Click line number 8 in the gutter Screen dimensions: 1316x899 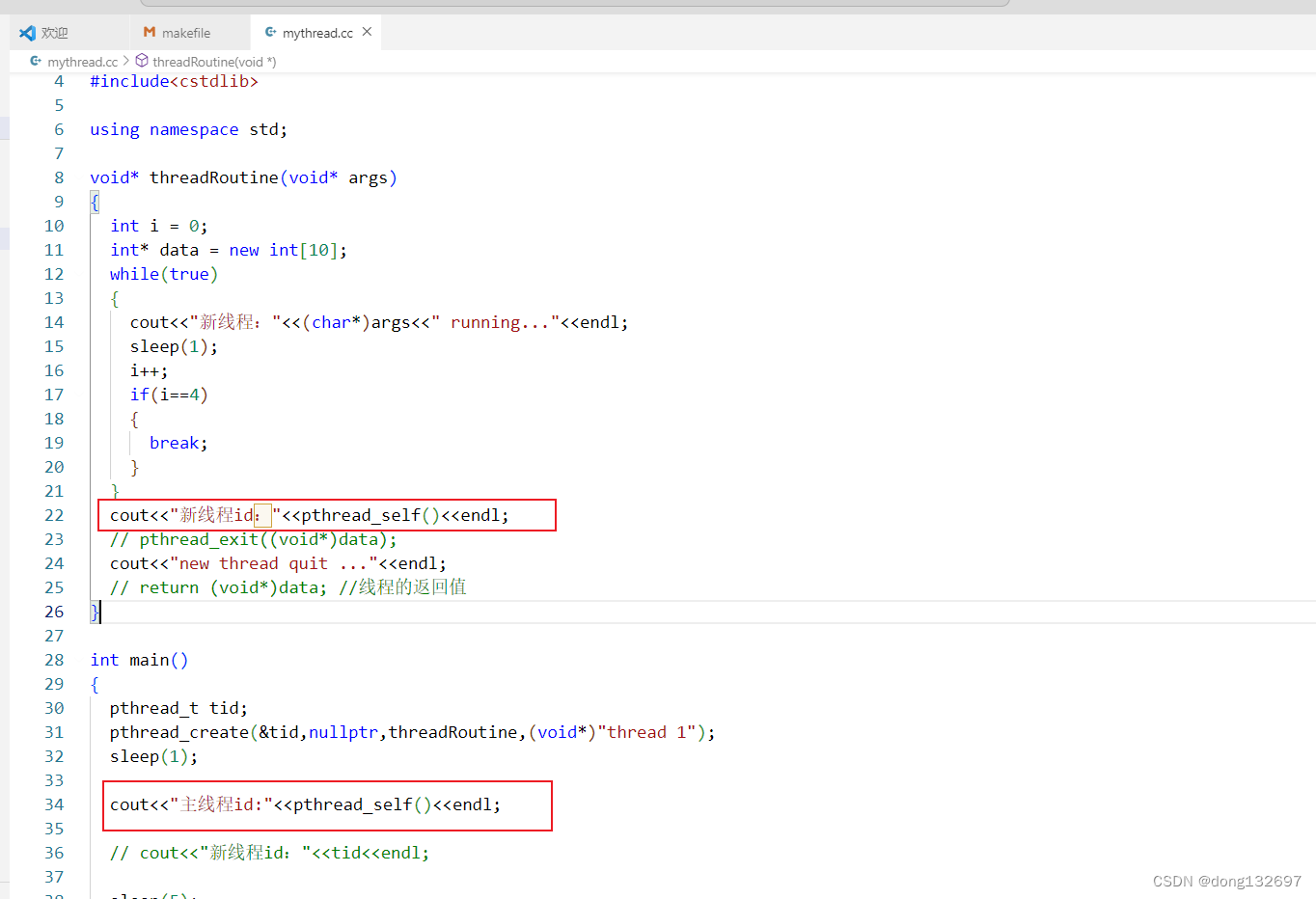tap(59, 177)
